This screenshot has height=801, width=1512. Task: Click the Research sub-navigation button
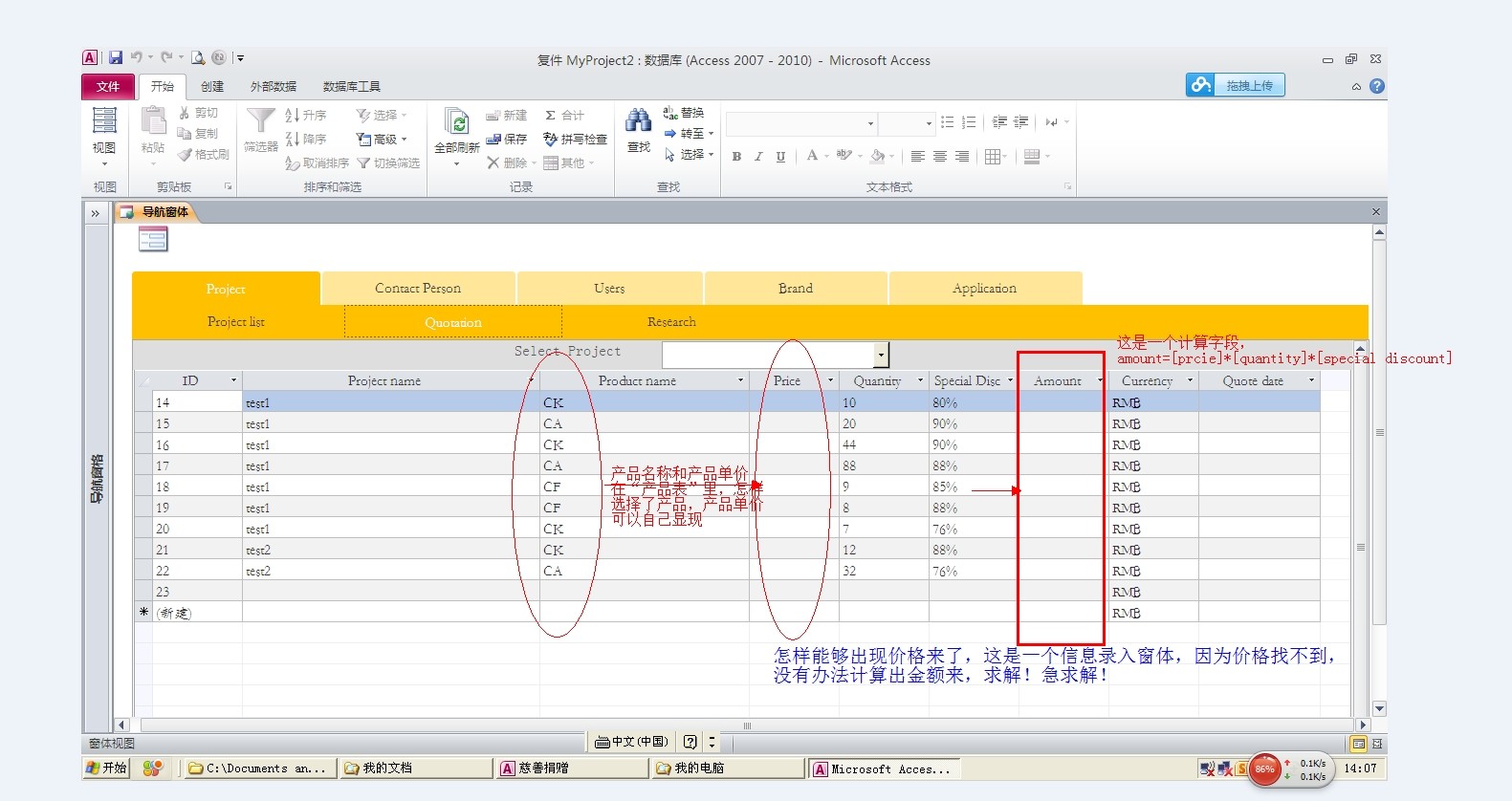pyautogui.click(x=671, y=322)
